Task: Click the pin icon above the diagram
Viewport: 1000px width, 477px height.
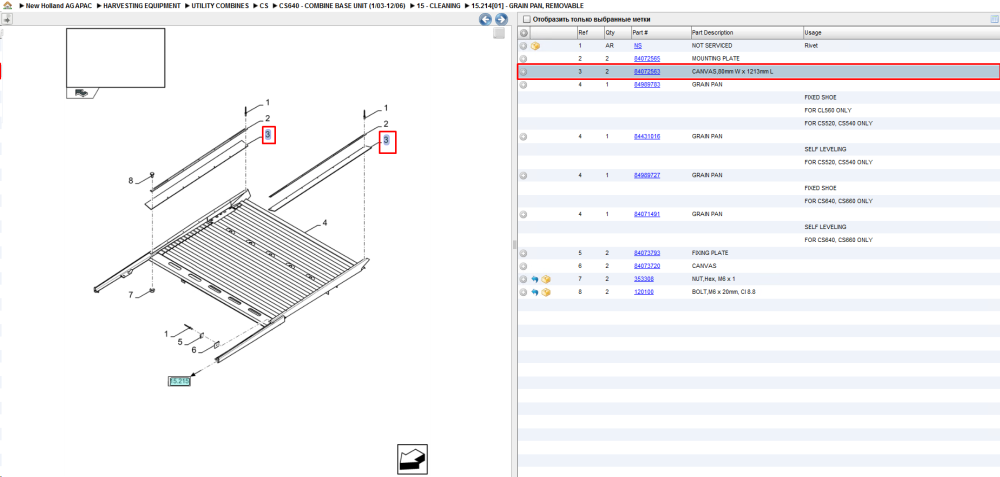Action: (6, 20)
